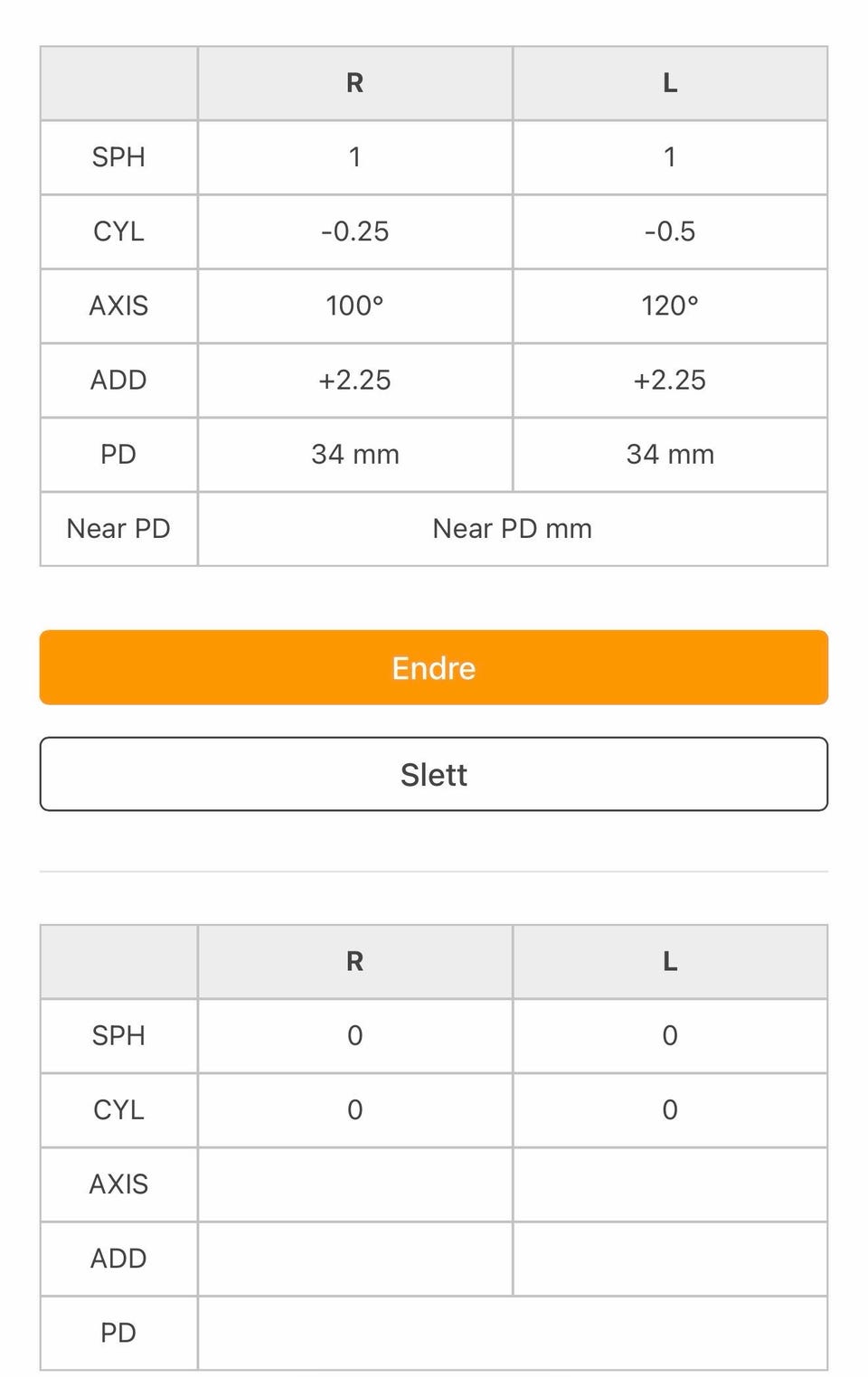868x1377 pixels.
Task: Select right PD 34 mm cell
Action: (354, 454)
